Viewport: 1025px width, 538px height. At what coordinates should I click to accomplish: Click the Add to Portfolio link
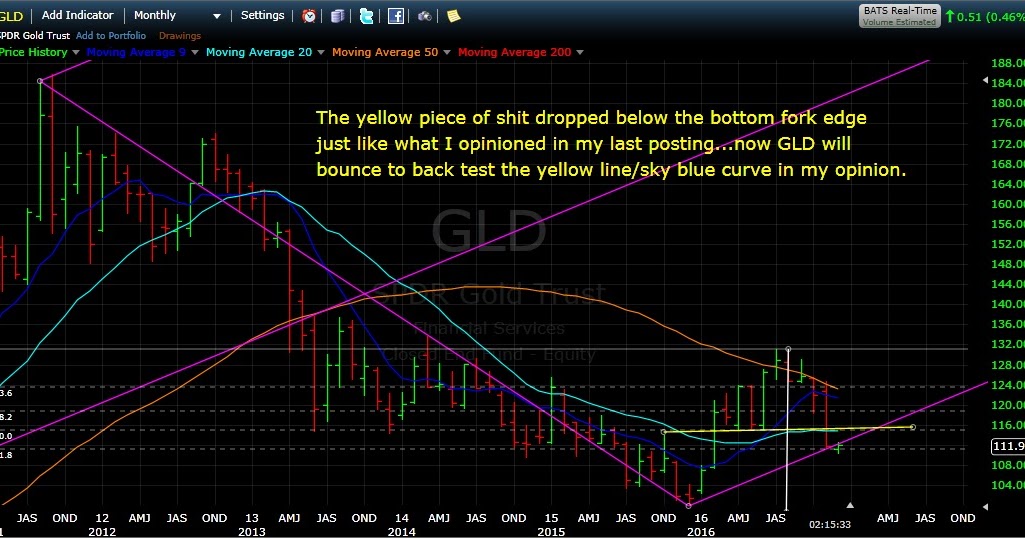(x=110, y=35)
